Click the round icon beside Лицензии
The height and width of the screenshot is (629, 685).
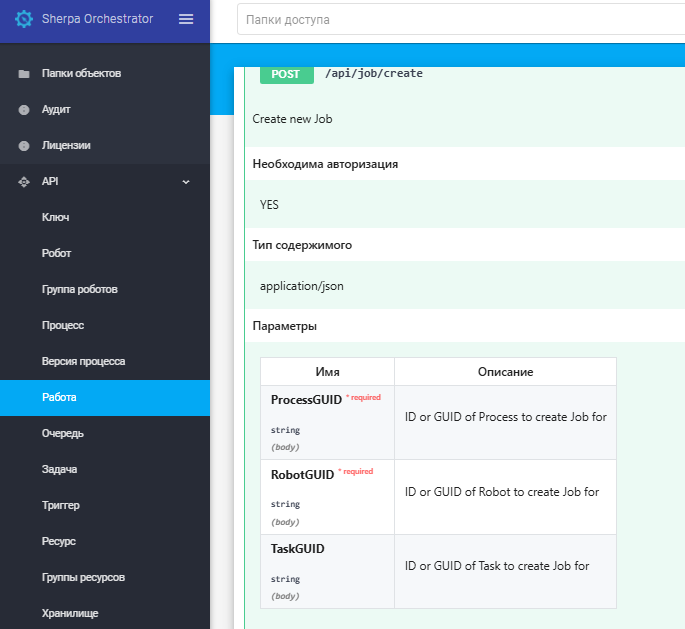click(24, 146)
